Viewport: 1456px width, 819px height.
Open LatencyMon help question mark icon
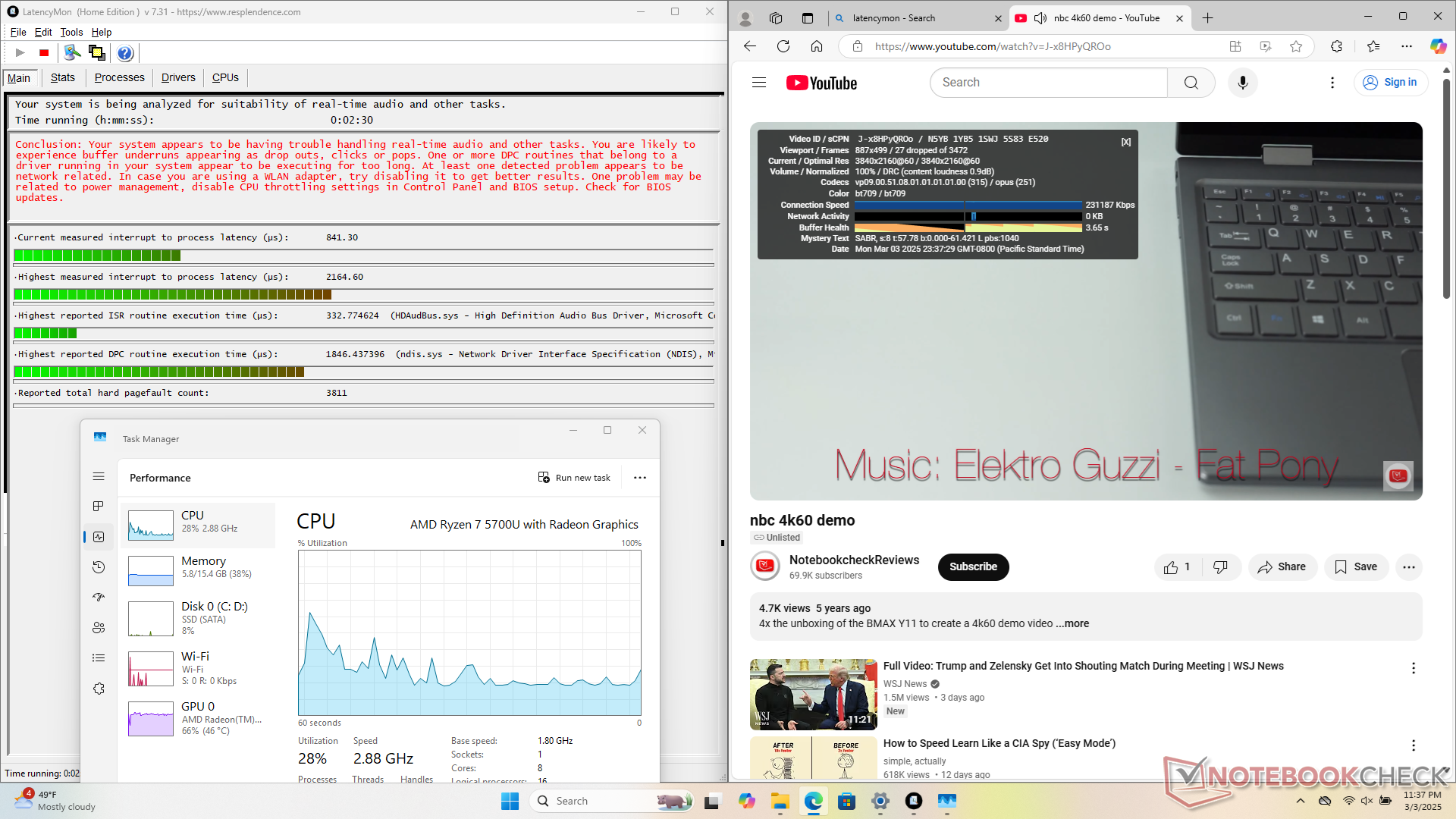tap(125, 52)
